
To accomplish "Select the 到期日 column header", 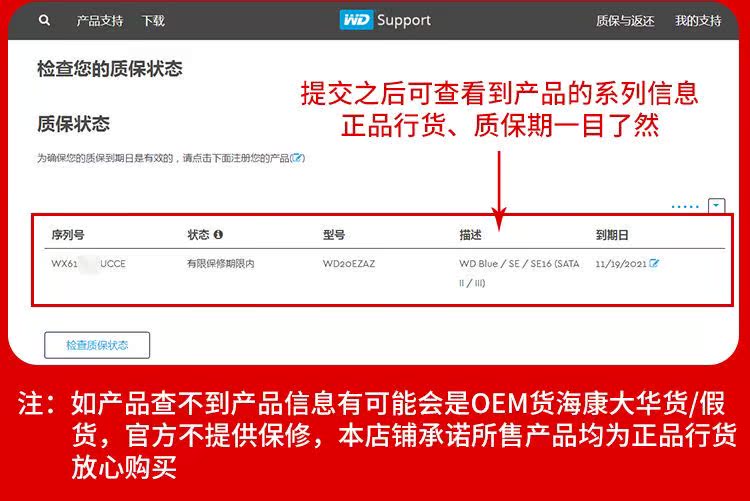I will coord(612,235).
